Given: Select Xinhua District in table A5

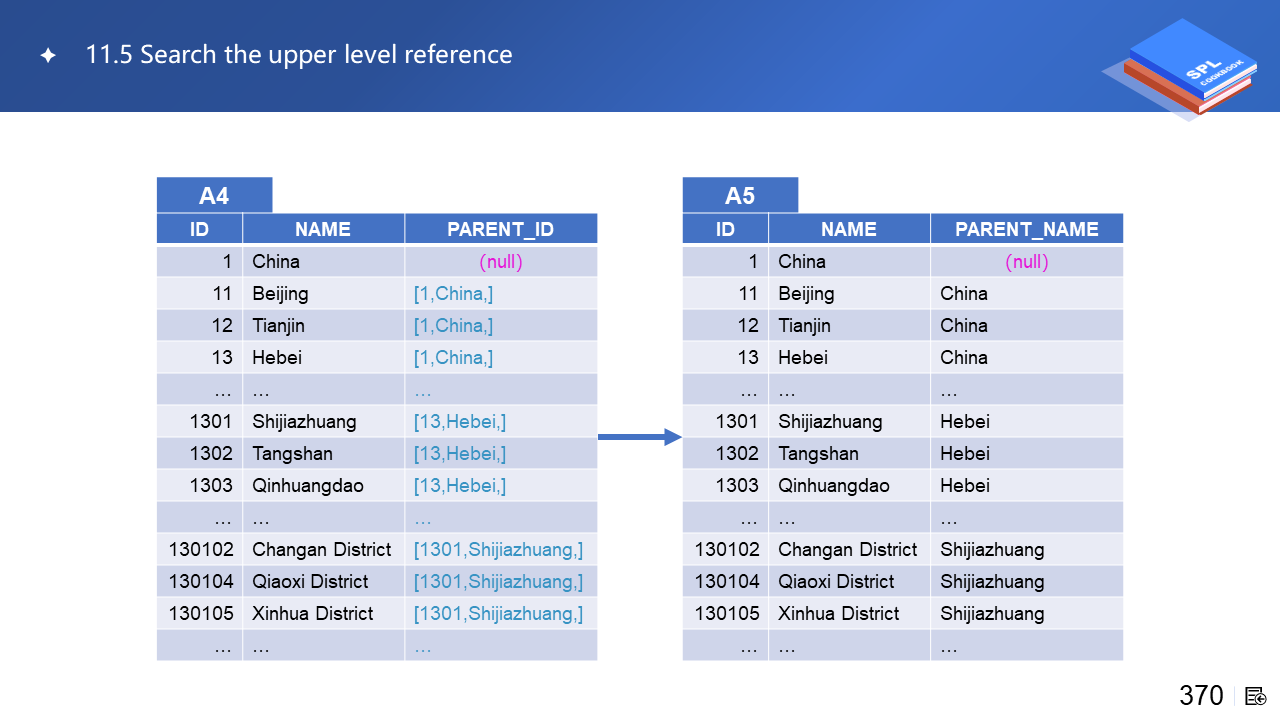Looking at the screenshot, I should tap(838, 614).
